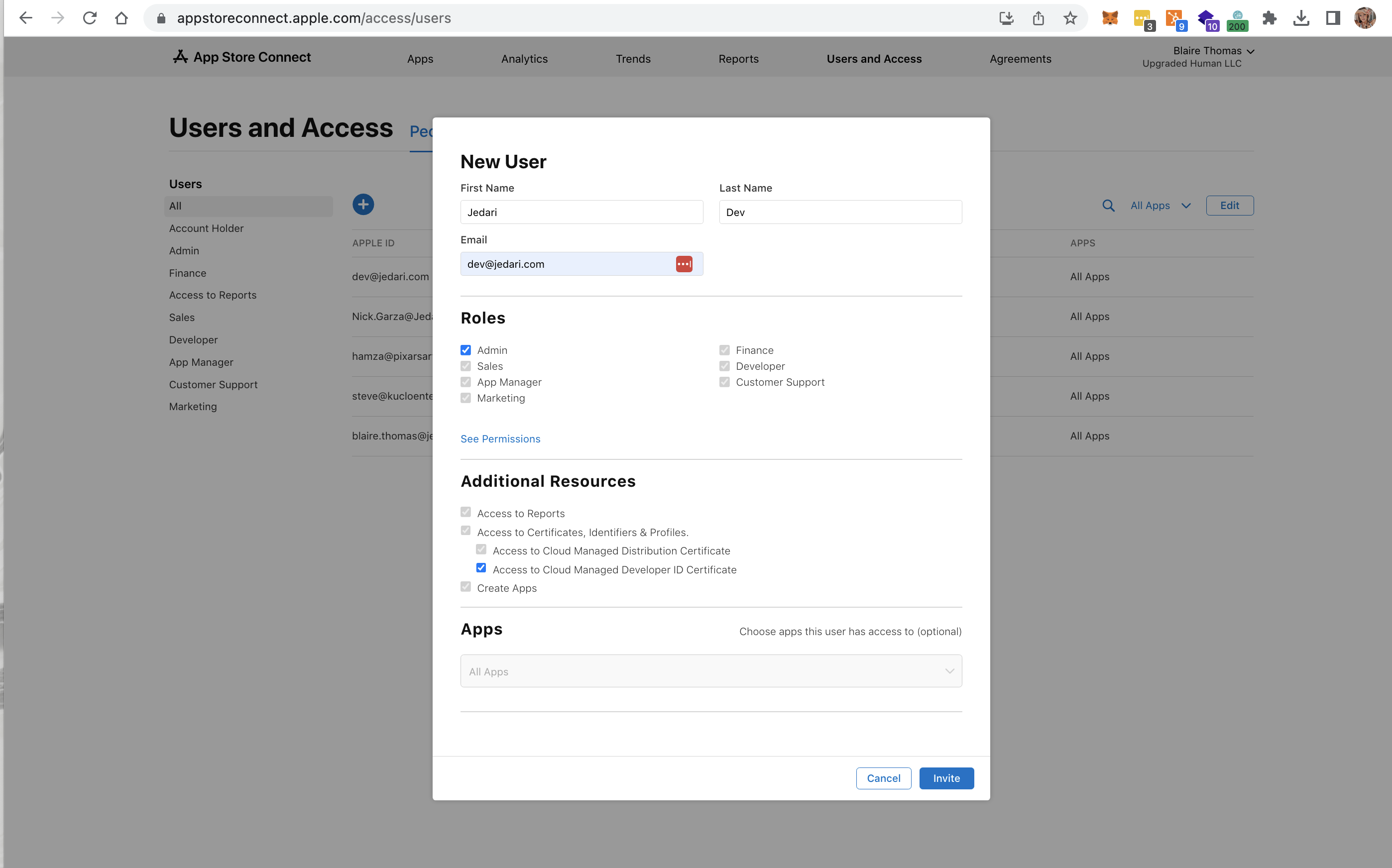Open the Analytics navigation tab

[x=524, y=59]
